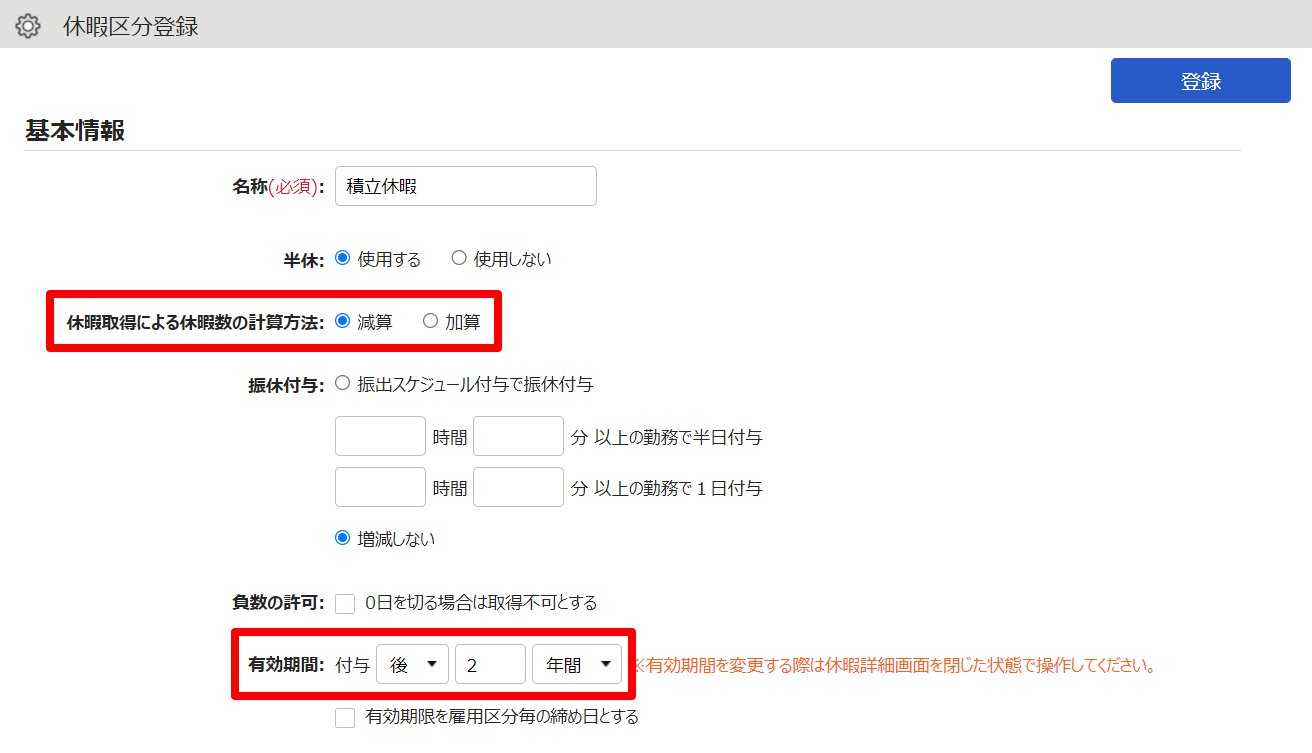Click the gear icon beside 休暇区分登録
This screenshot has height=753, width=1312.
(28, 26)
